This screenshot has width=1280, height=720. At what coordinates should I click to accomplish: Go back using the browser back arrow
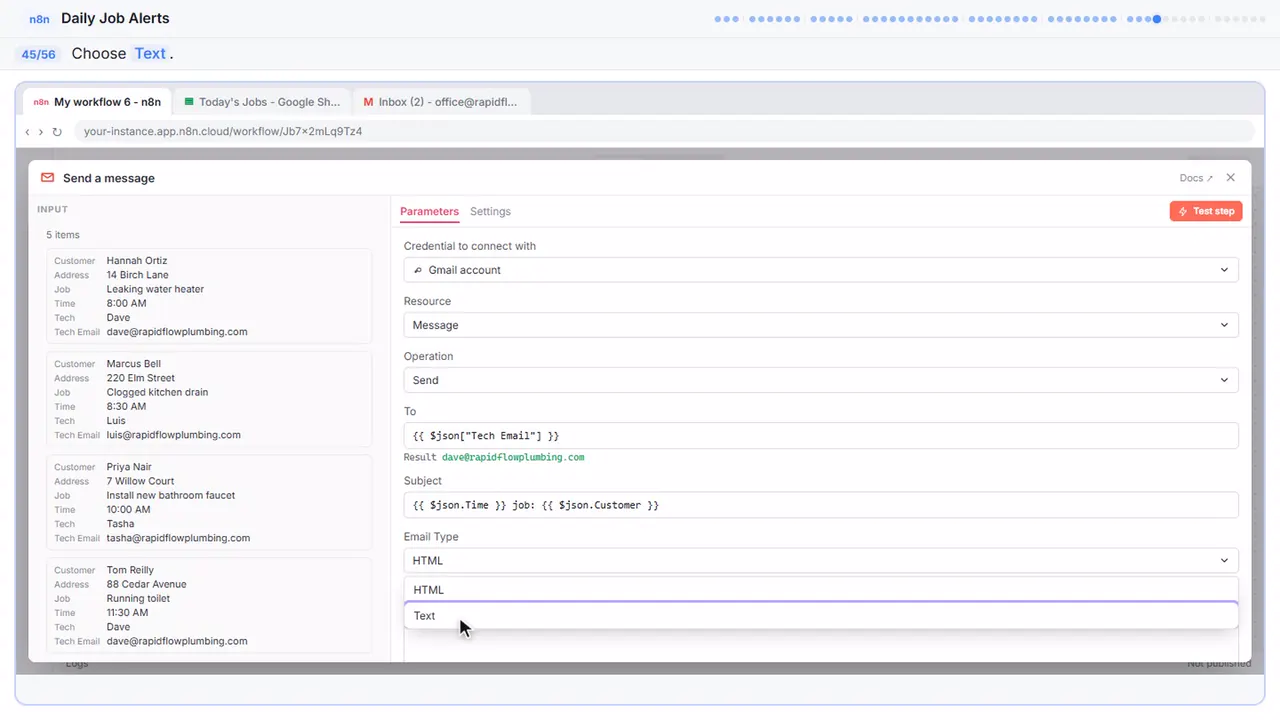(27, 131)
